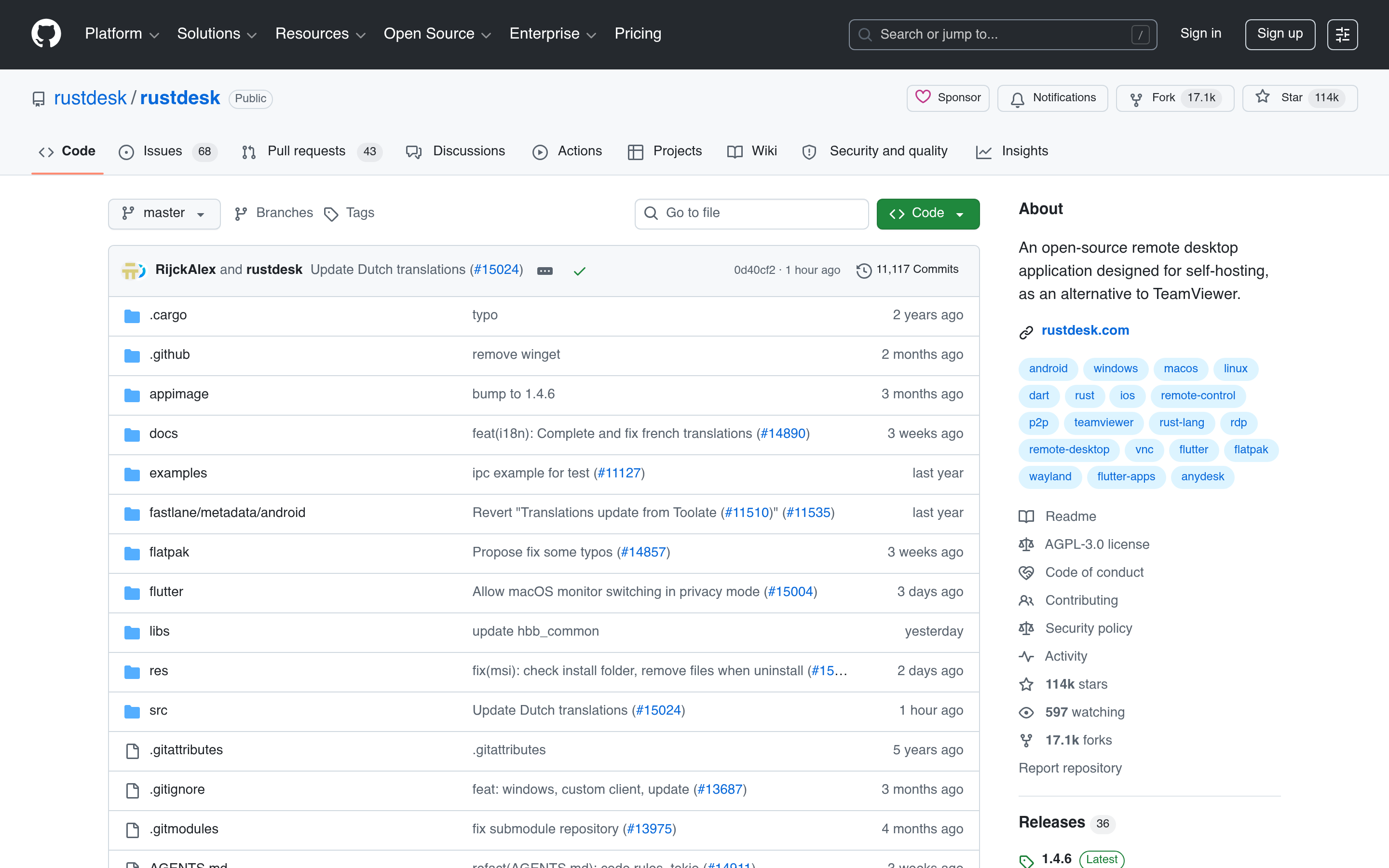
Task: View repository Activity
Action: 1053,656
